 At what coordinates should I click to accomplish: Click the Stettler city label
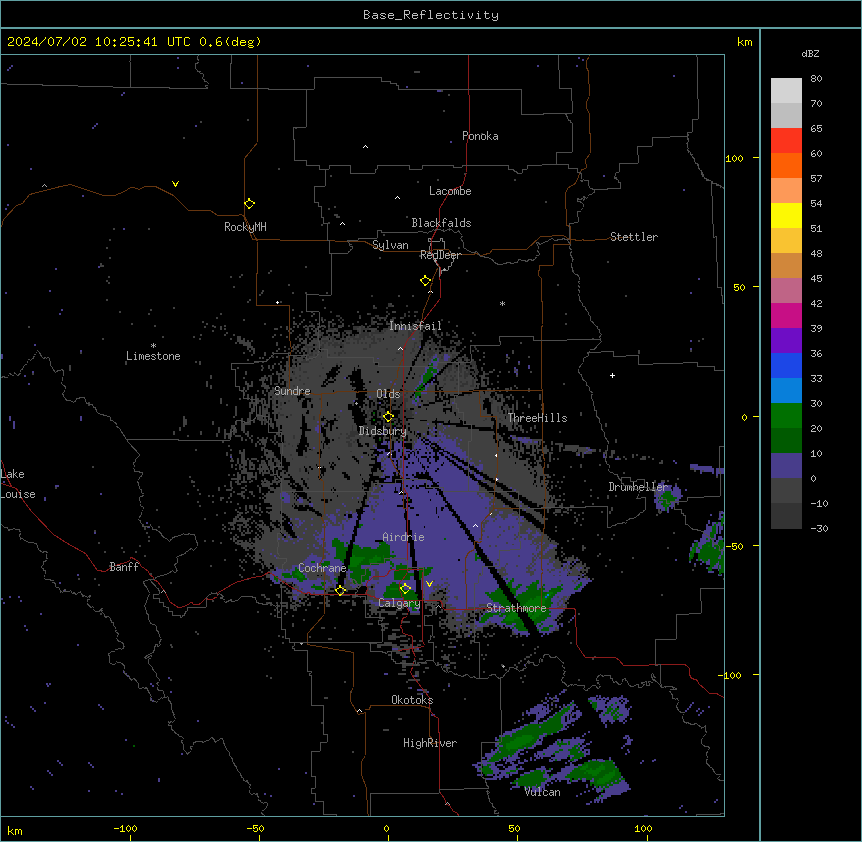634,237
